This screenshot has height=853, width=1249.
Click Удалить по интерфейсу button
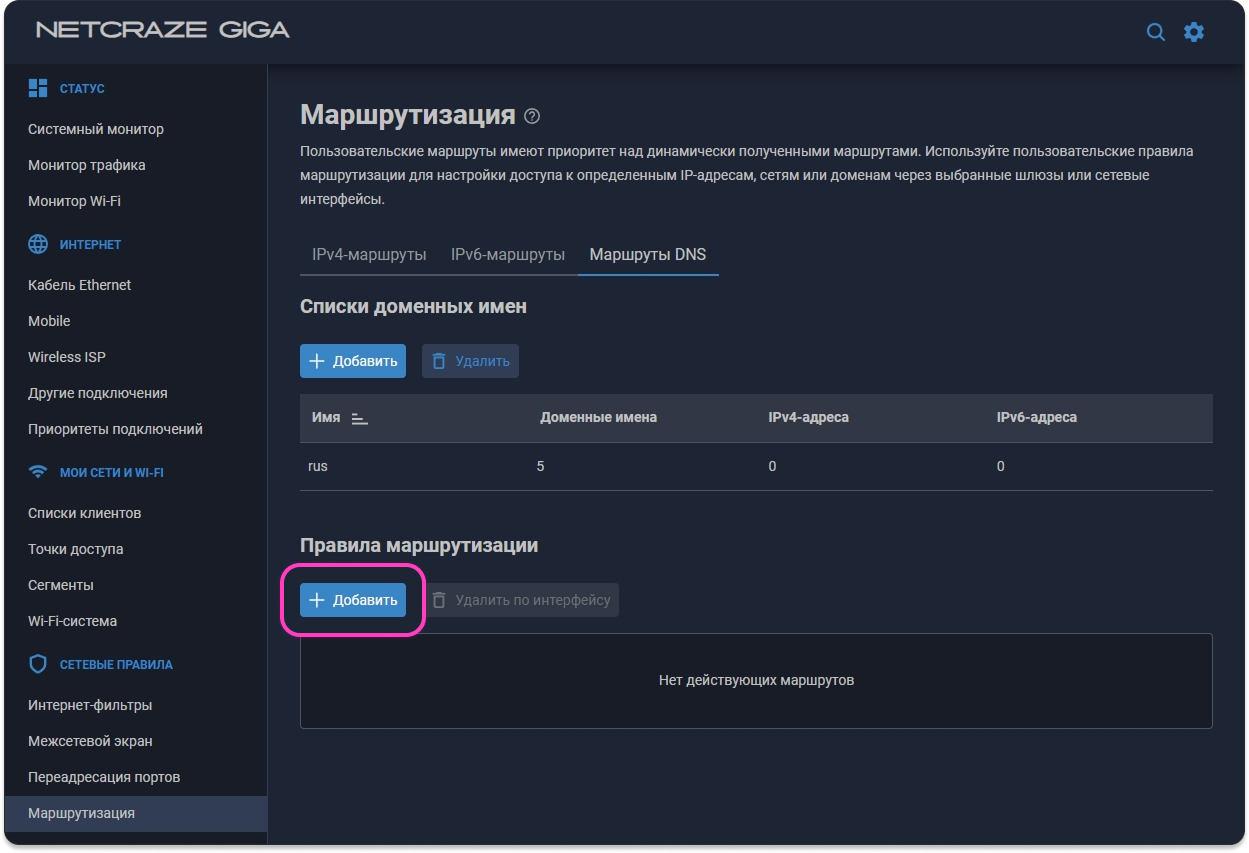pos(520,600)
